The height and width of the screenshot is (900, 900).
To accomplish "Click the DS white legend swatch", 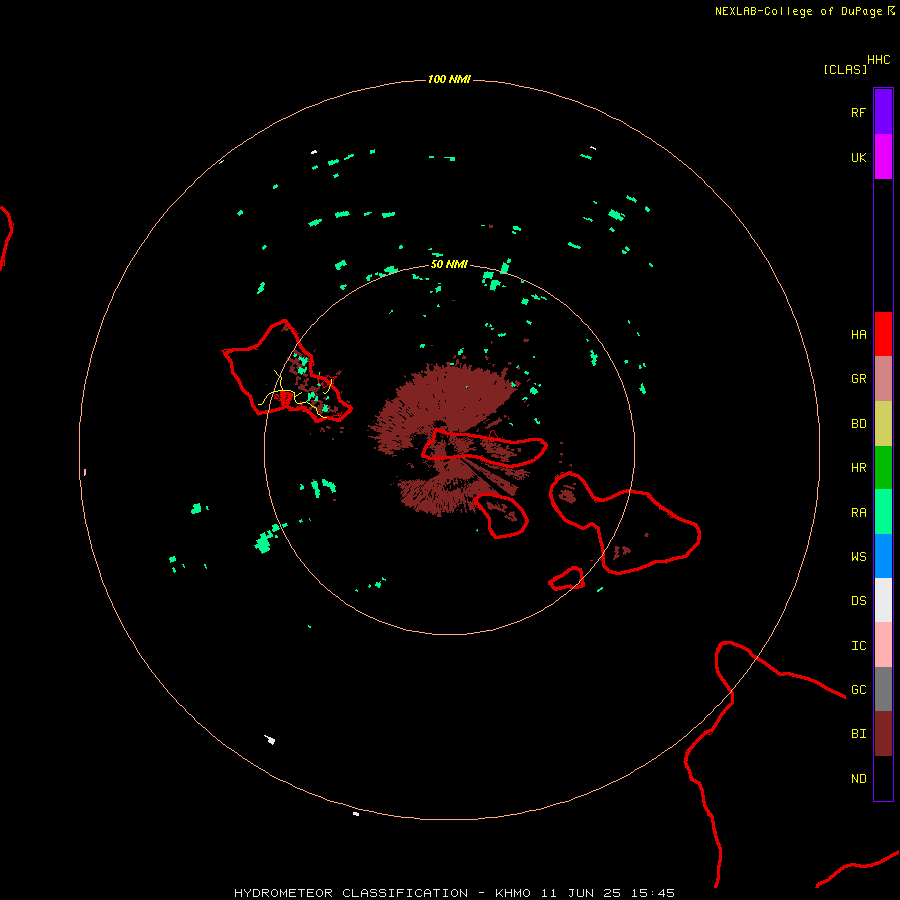I will (883, 600).
